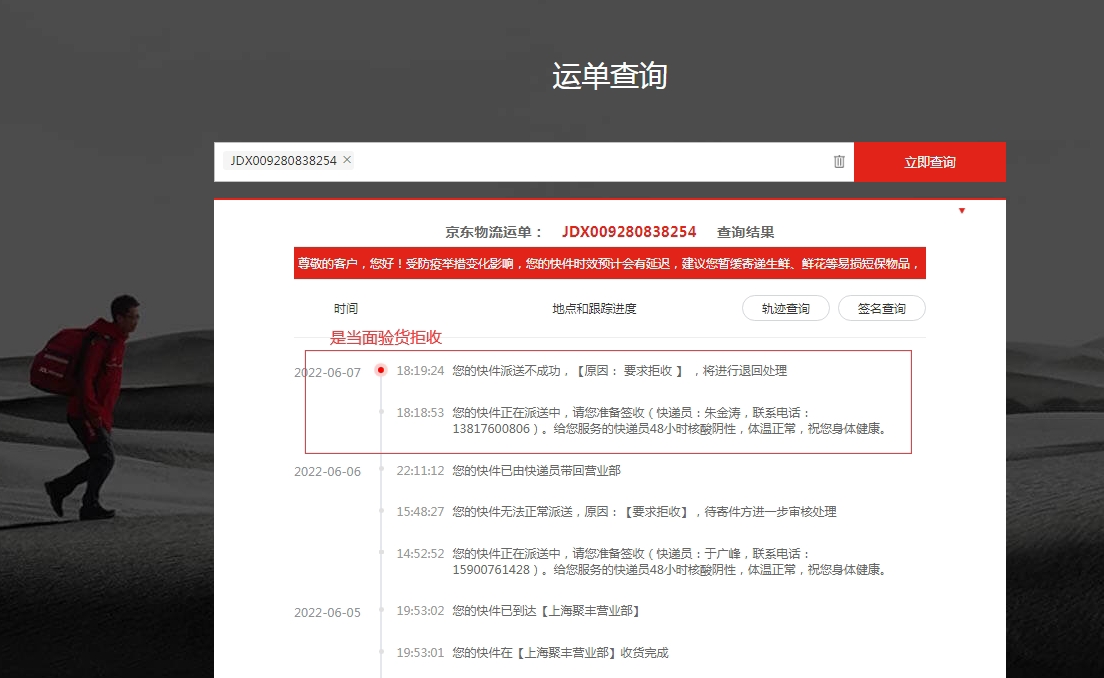
Task: Click the 2022-06-07 date label
Action: pos(327,372)
